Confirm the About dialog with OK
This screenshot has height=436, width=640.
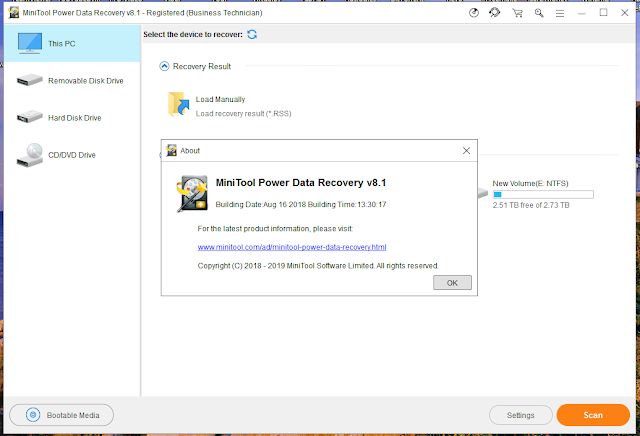pyautogui.click(x=452, y=283)
